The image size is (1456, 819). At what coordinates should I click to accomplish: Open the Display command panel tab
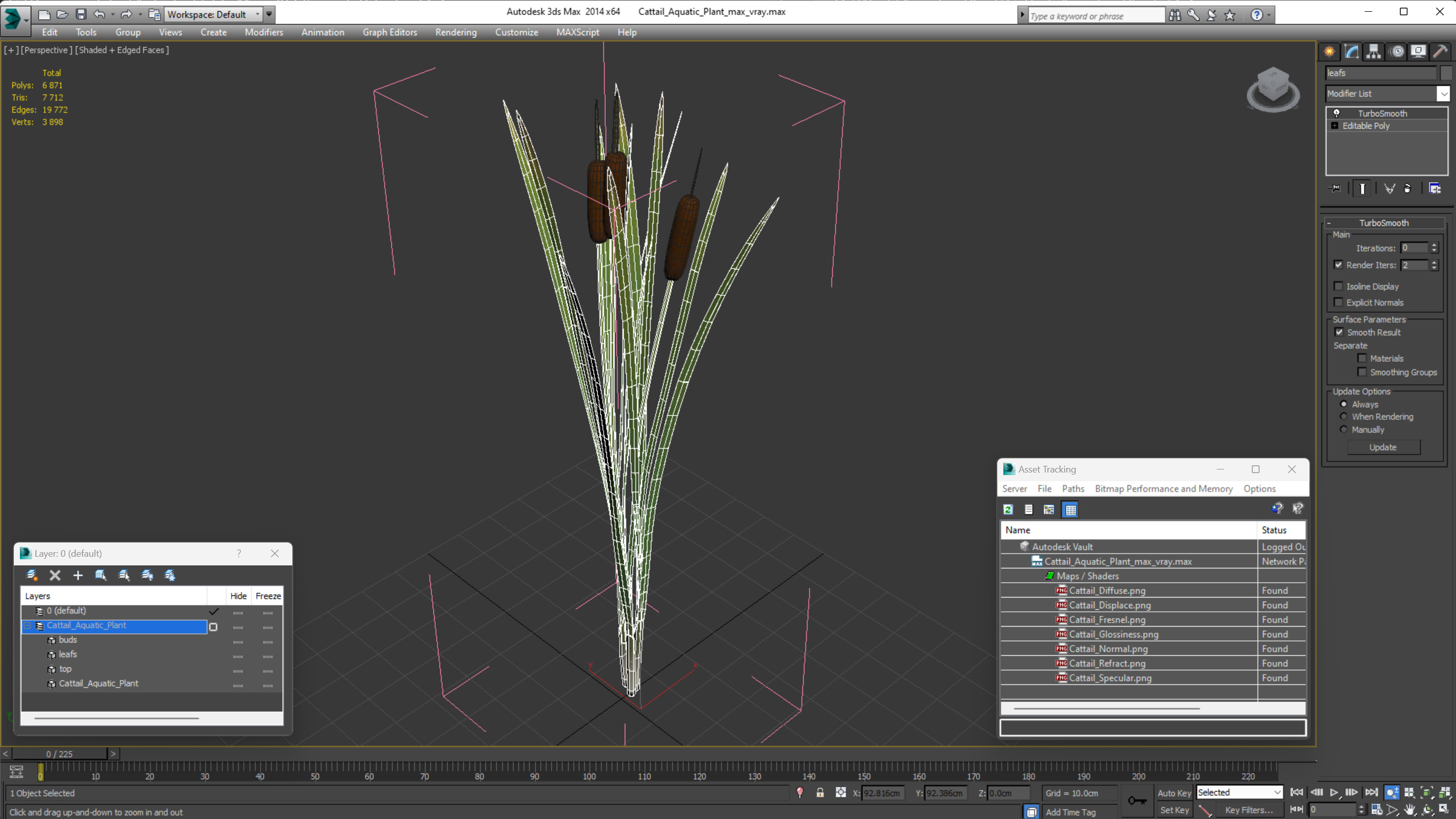tap(1418, 52)
